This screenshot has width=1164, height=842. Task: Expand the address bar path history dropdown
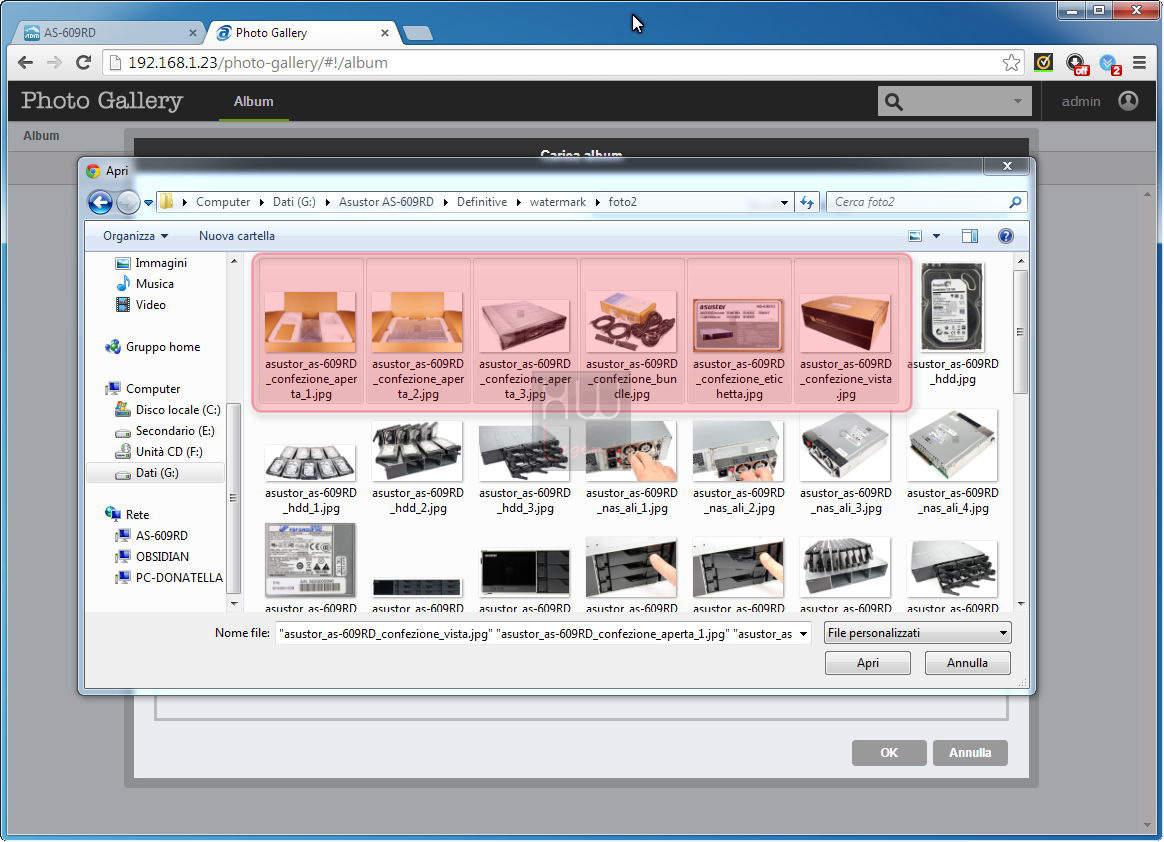(x=784, y=202)
